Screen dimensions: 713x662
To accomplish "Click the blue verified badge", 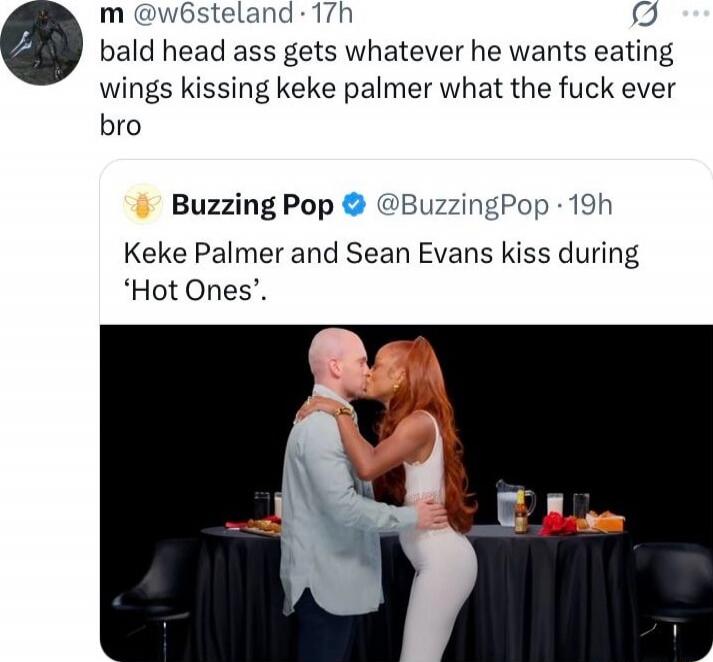I will 353,205.
